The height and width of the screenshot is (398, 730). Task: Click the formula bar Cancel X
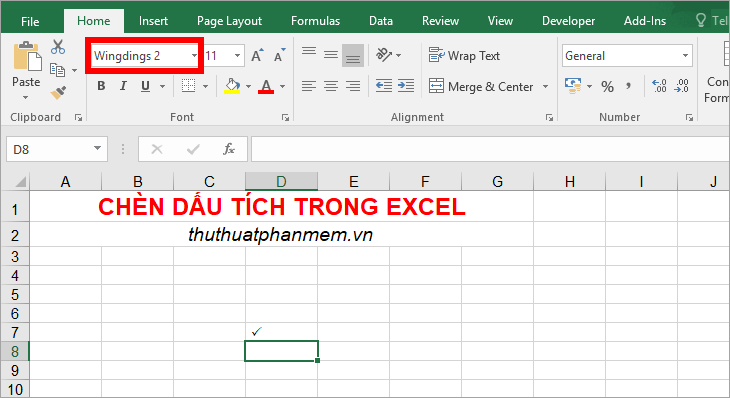click(x=157, y=149)
